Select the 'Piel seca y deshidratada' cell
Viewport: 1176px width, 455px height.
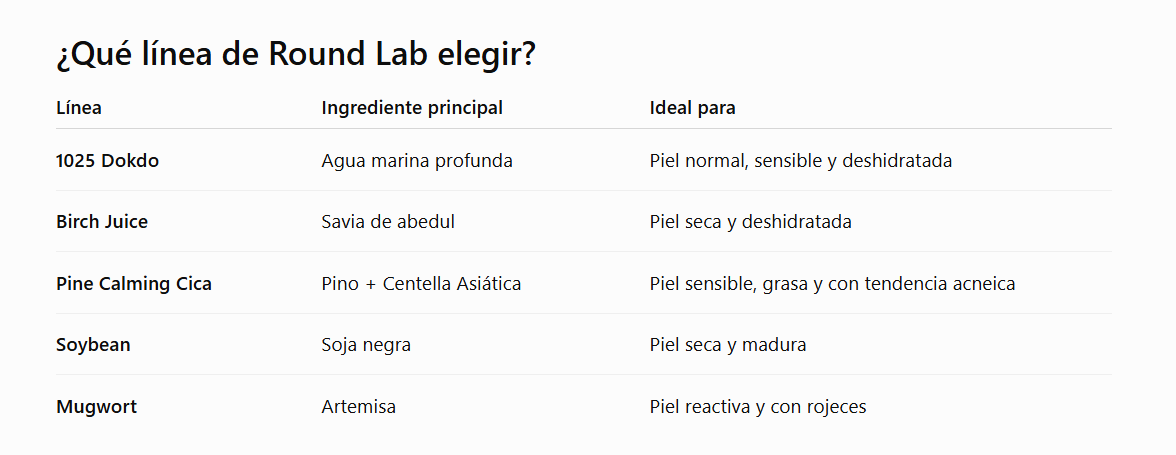coord(751,222)
